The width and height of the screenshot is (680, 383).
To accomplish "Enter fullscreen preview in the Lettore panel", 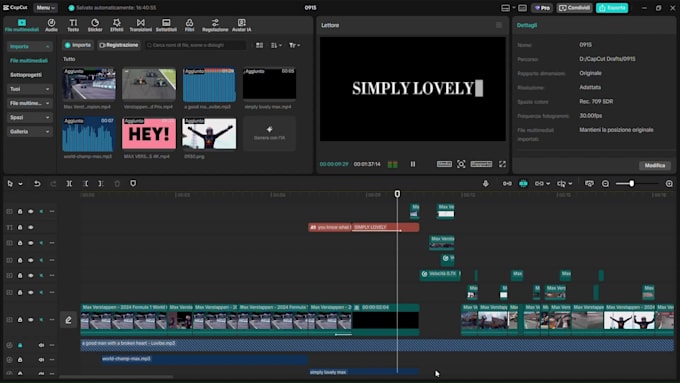I will [502, 164].
